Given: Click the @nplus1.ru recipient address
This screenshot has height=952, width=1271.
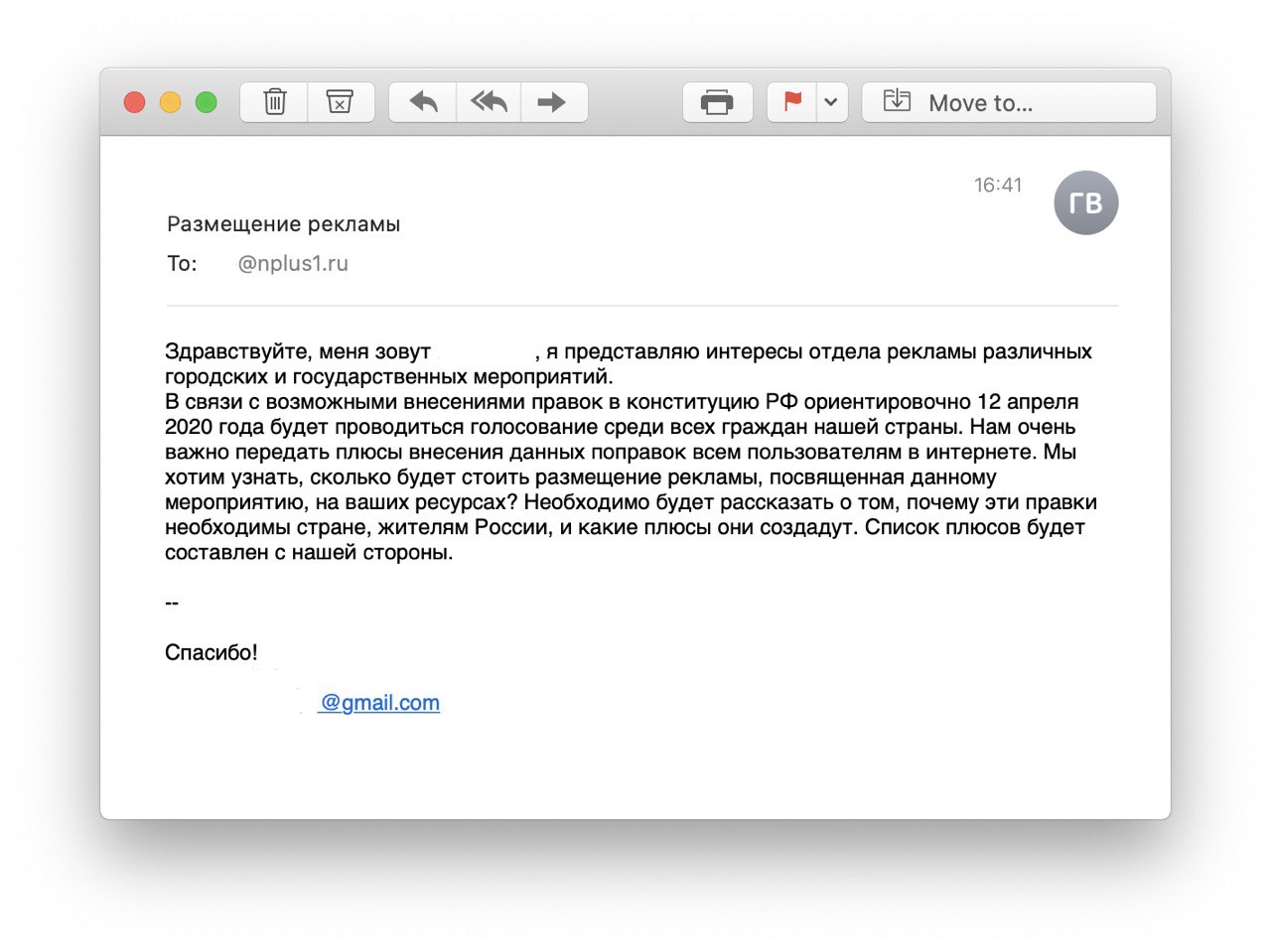Looking at the screenshot, I should (x=293, y=264).
